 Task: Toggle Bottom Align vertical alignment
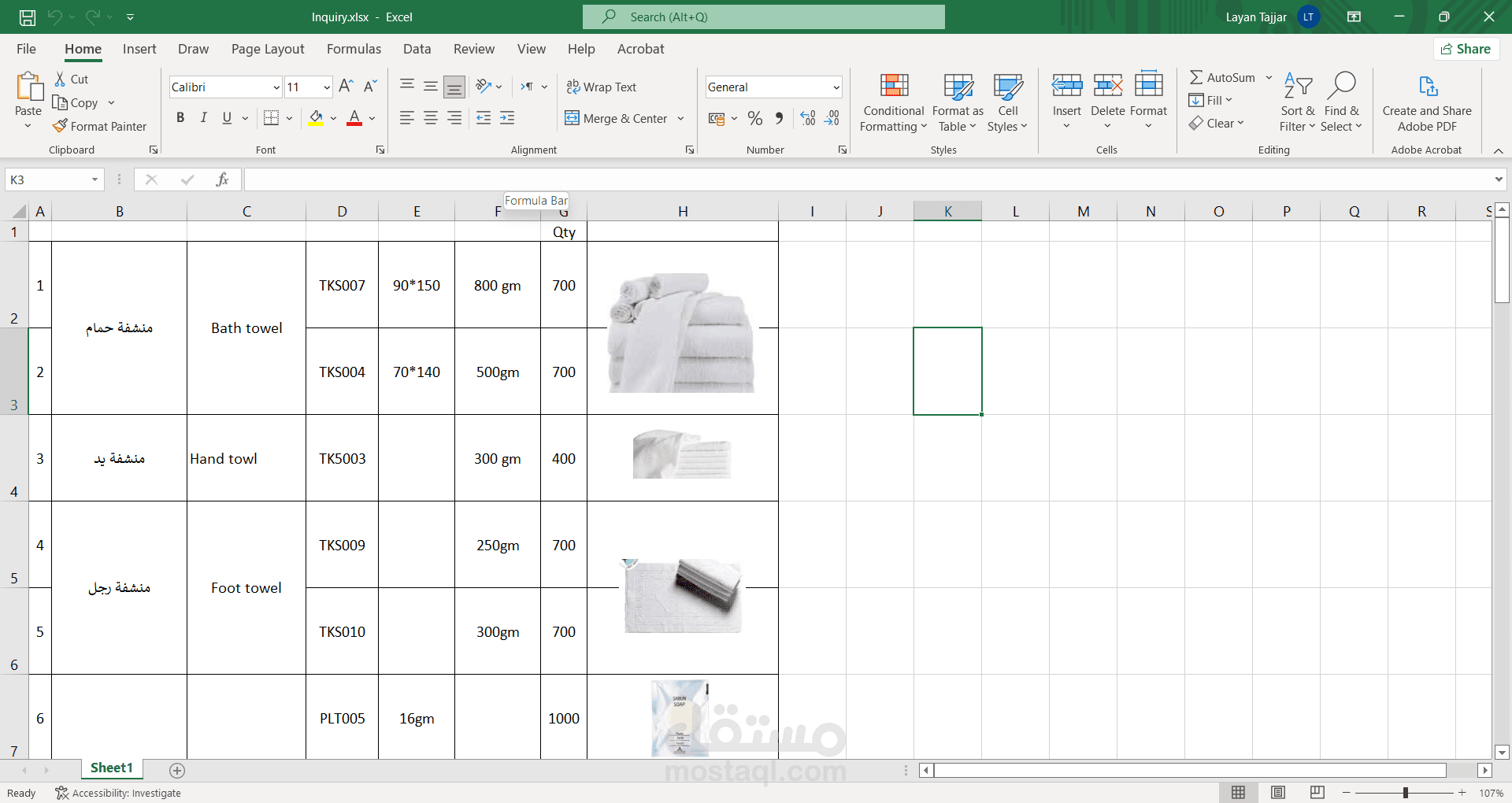coord(454,87)
